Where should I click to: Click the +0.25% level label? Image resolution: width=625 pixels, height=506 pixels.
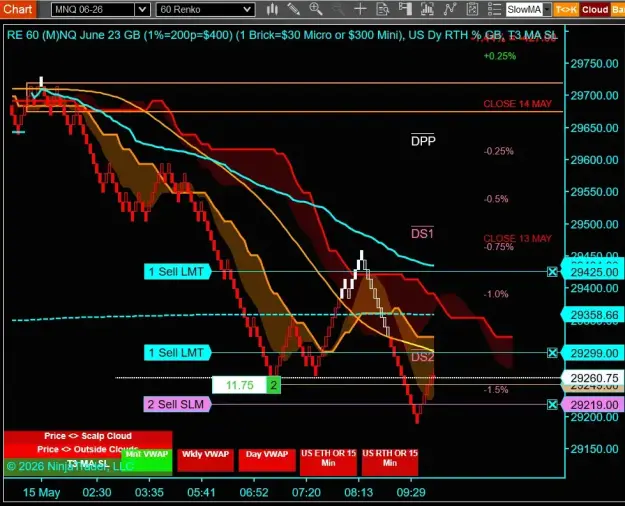tap(500, 56)
